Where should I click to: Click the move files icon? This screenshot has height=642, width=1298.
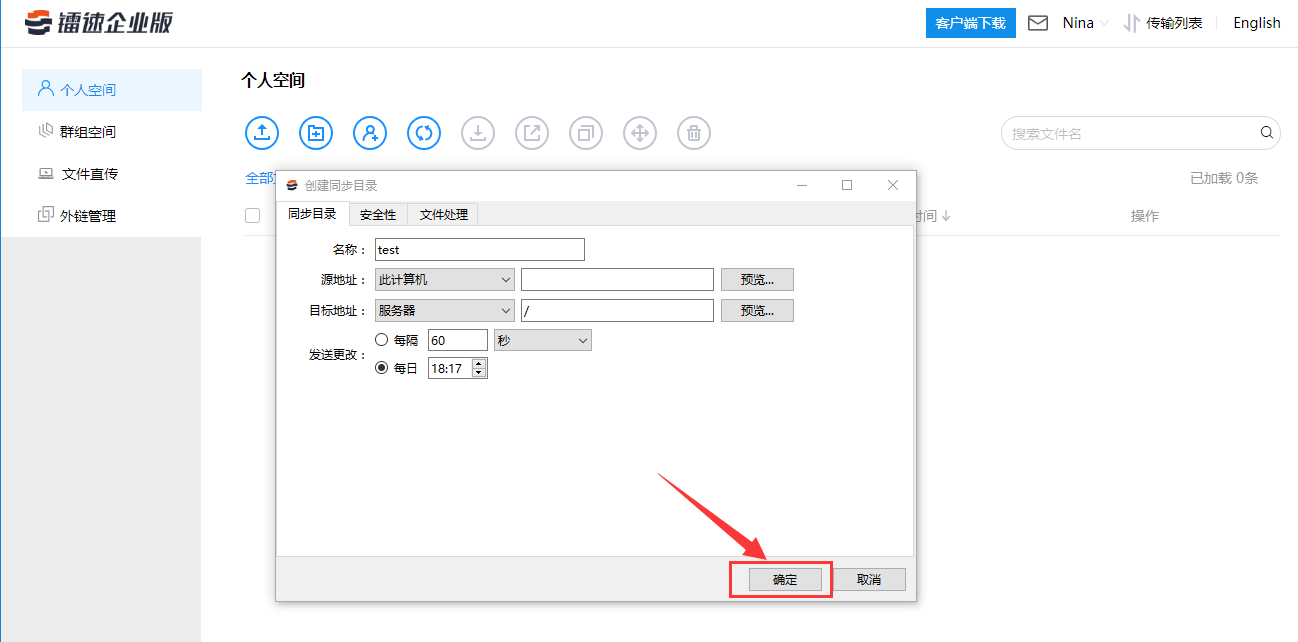[640, 132]
